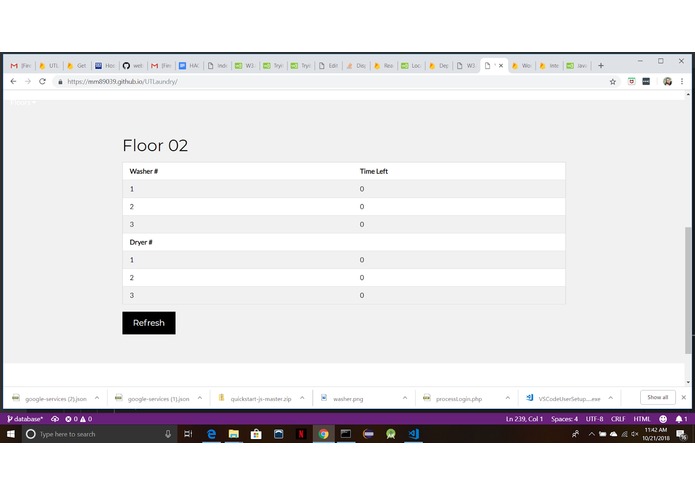Open a new tab with plus button
Screen dimensions: 695x494
coord(601,66)
